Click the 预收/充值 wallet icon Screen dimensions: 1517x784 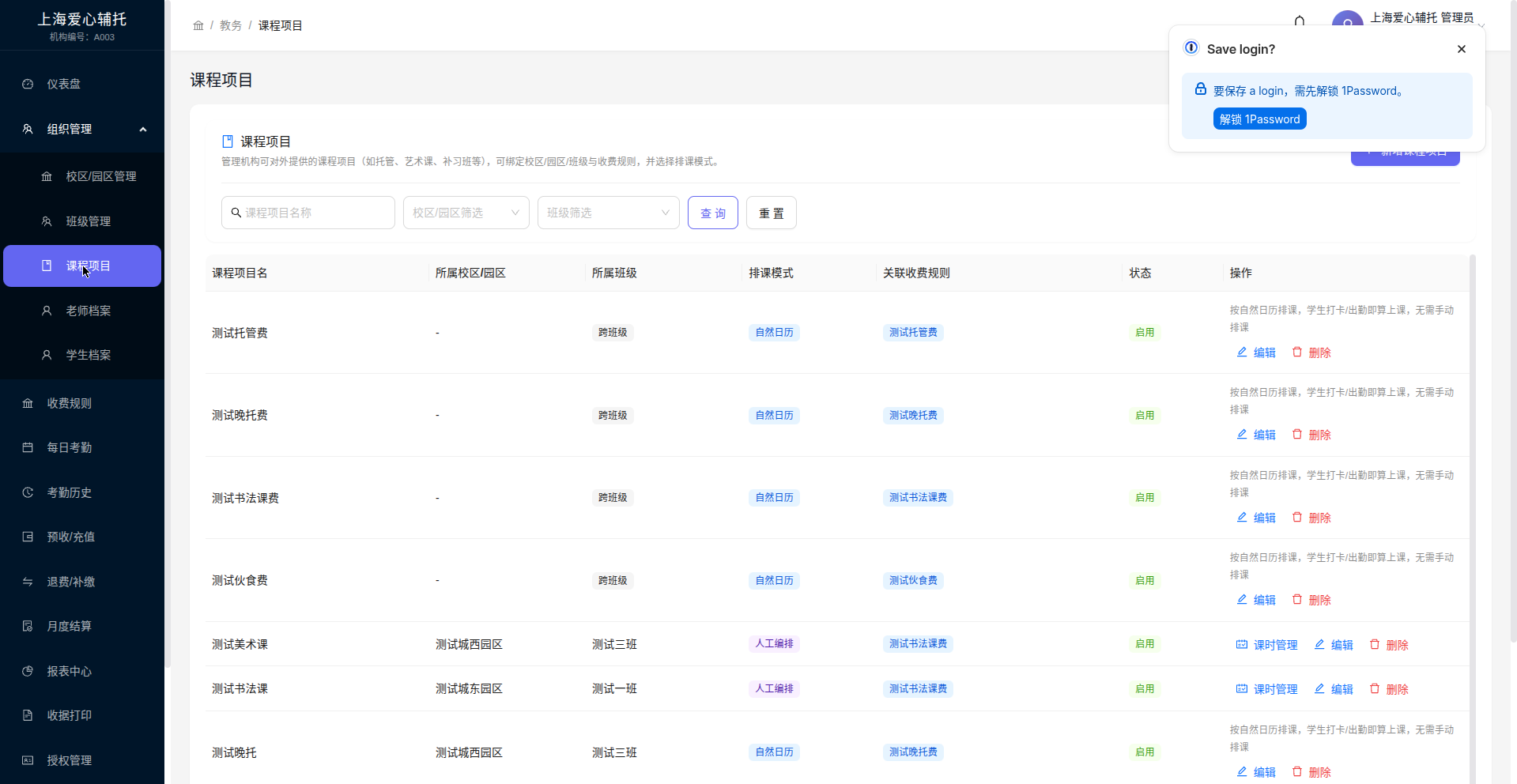coord(28,537)
